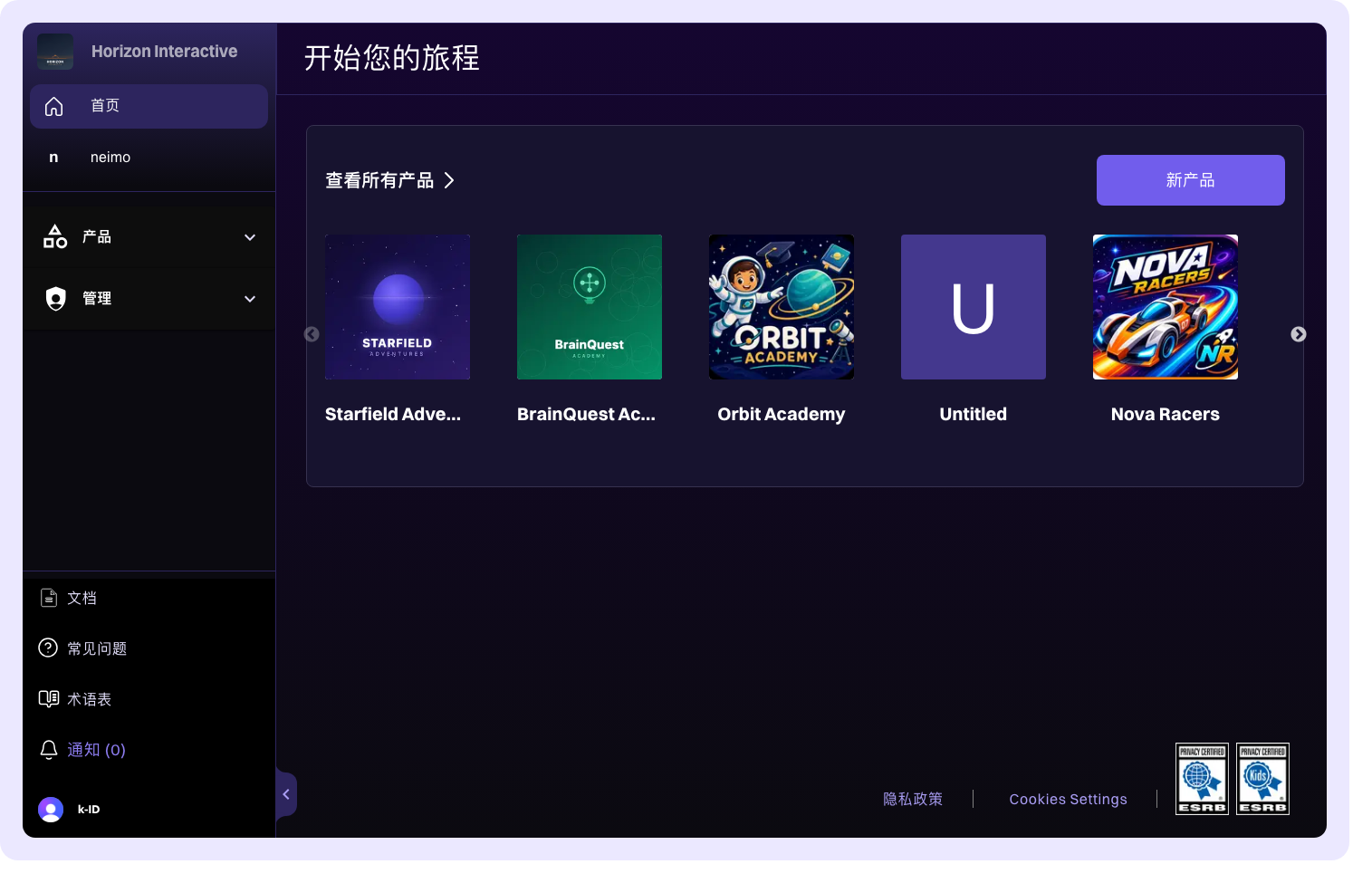Click the Starfield Adve... product name

[393, 414]
